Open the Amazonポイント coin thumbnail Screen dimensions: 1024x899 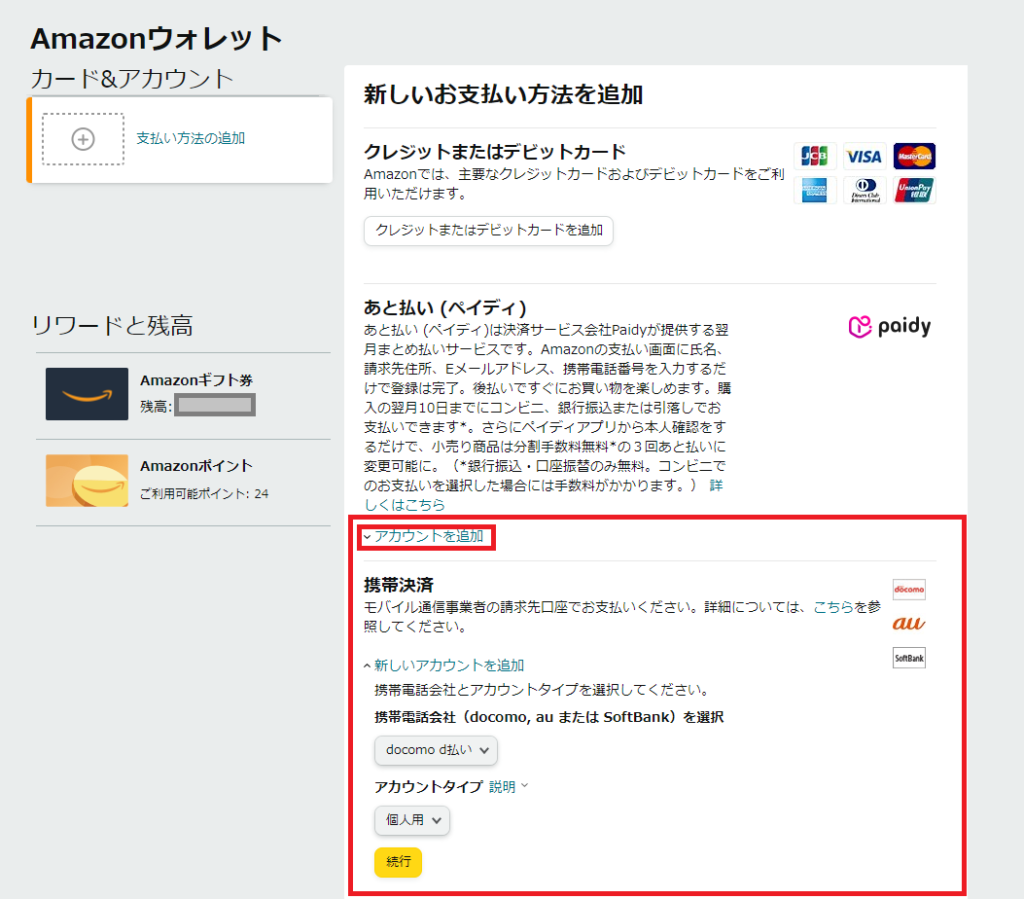[x=87, y=481]
